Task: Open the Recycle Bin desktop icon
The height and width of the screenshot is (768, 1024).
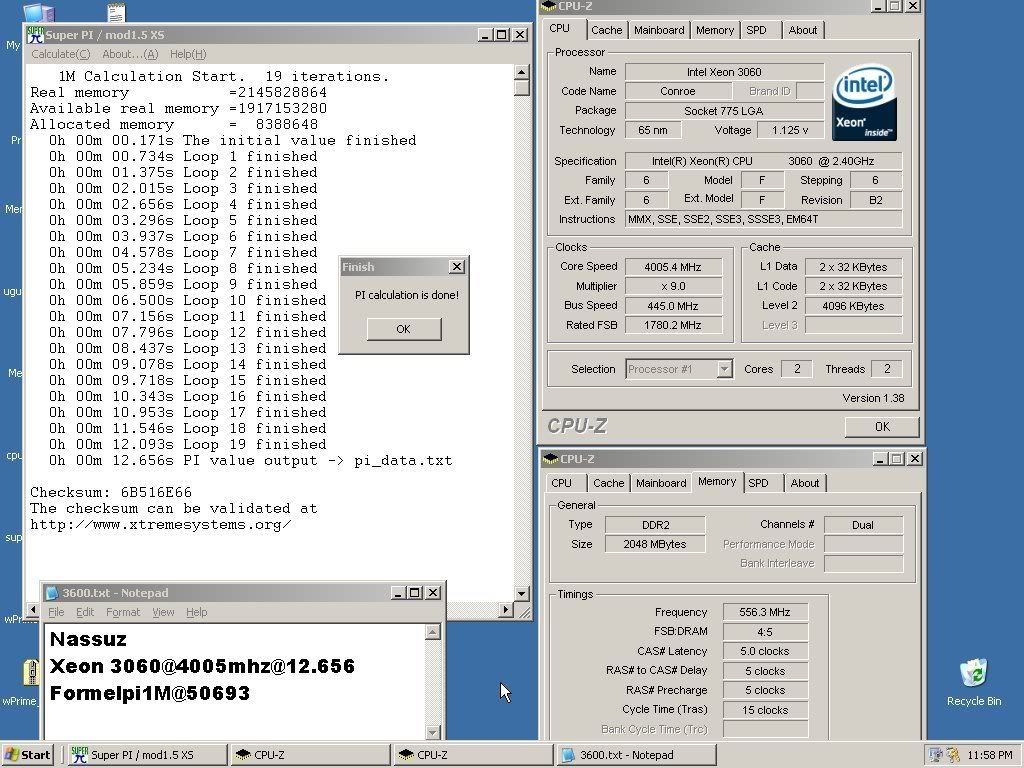Action: [974, 682]
